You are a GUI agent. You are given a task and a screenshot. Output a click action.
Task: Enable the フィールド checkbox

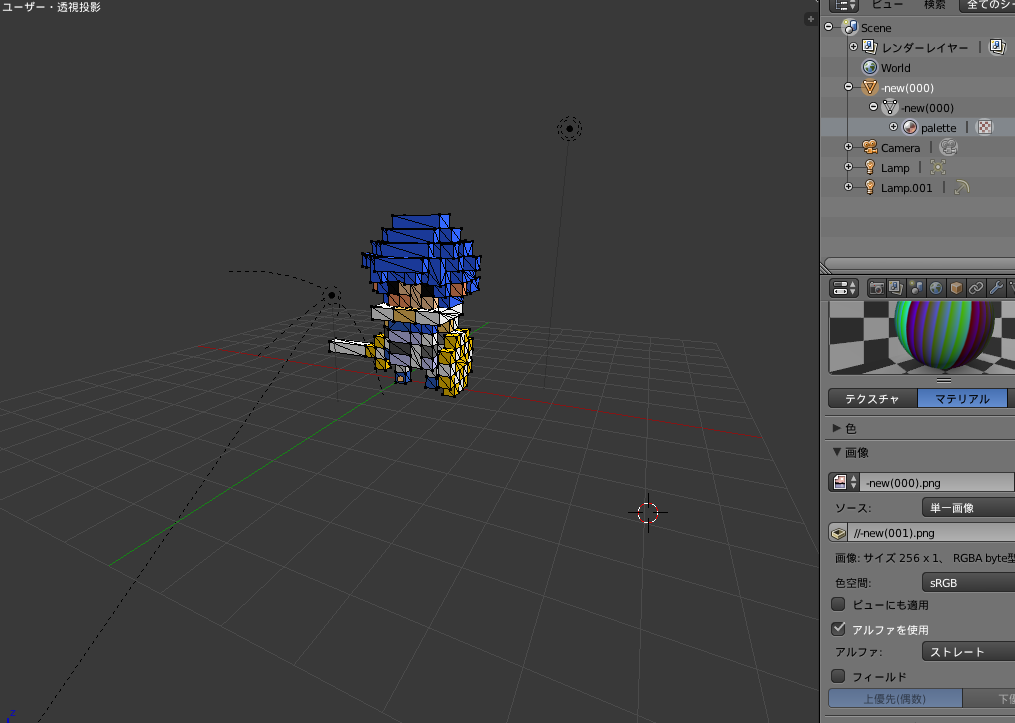point(837,676)
